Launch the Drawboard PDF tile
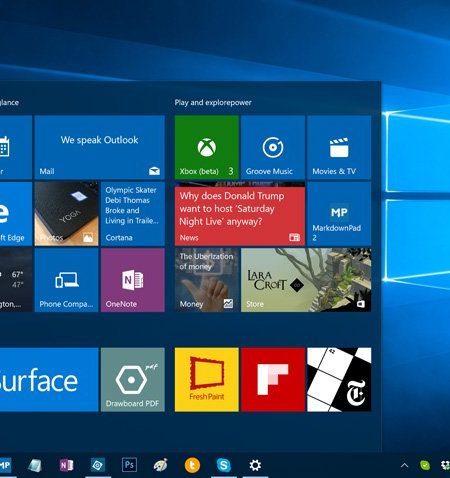Viewport: 450px width, 478px height. point(133,380)
